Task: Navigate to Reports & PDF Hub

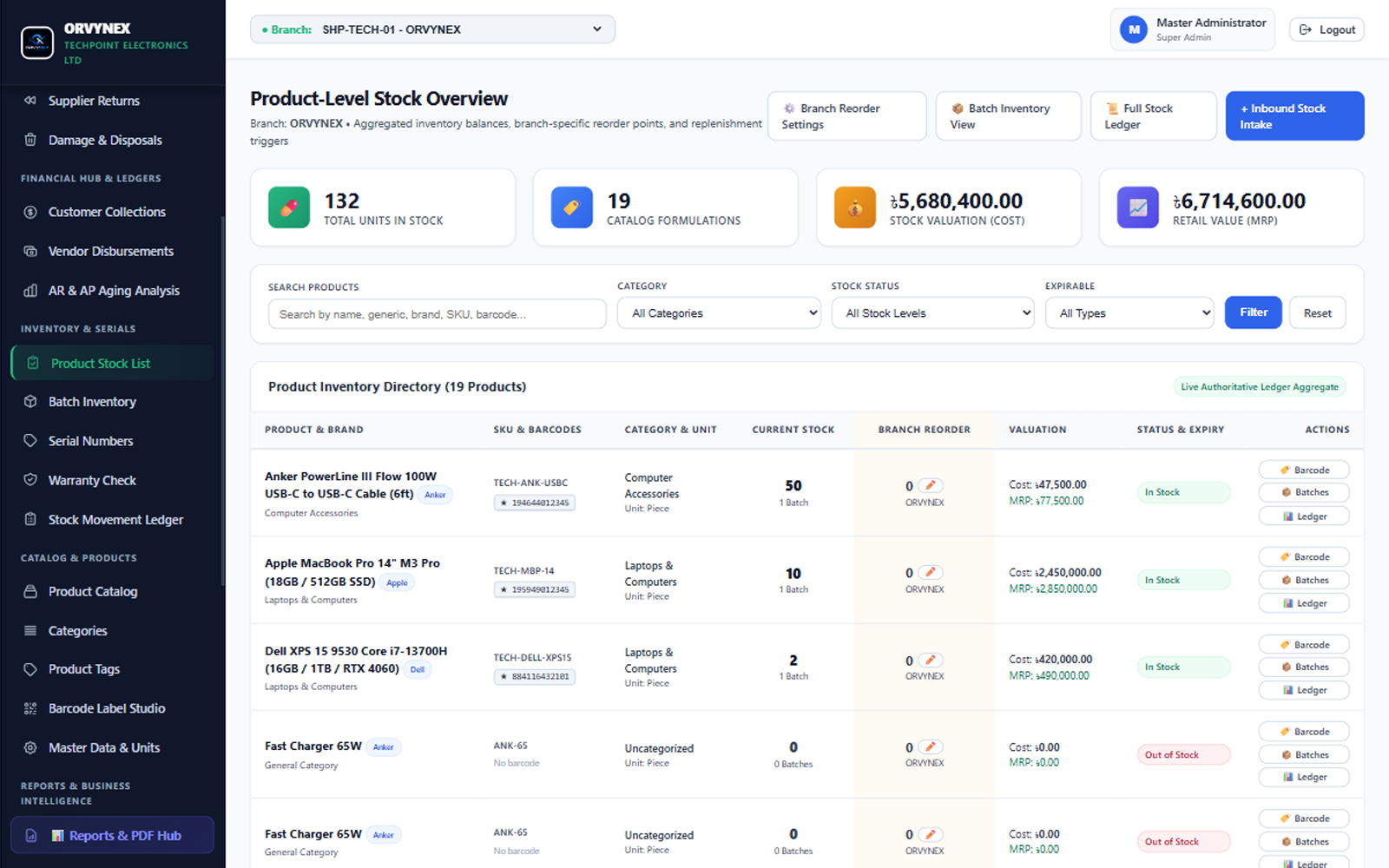Action: (112, 835)
